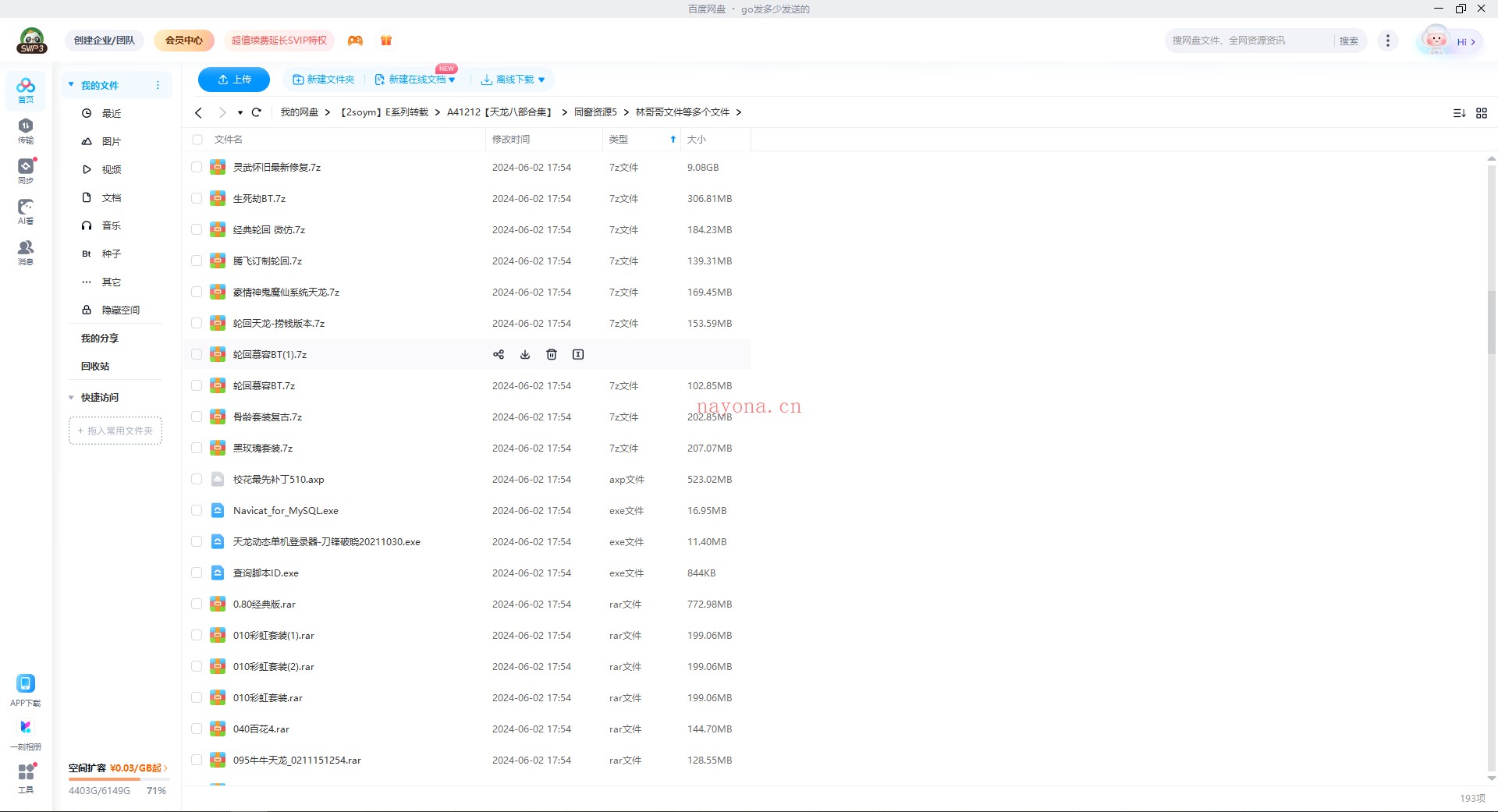
Task: Click the 上传 upload button
Action: [x=234, y=80]
